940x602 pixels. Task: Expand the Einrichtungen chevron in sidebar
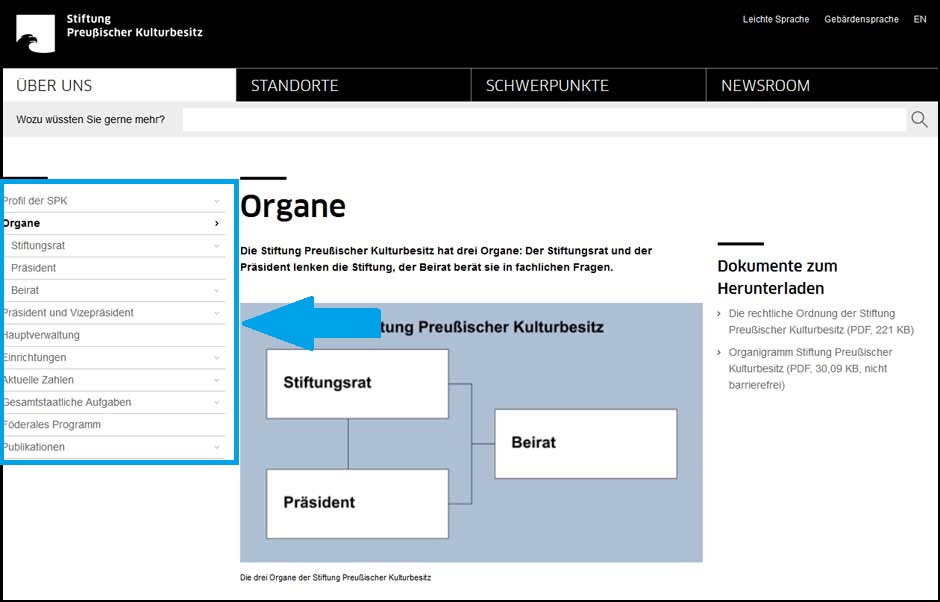[217, 358]
